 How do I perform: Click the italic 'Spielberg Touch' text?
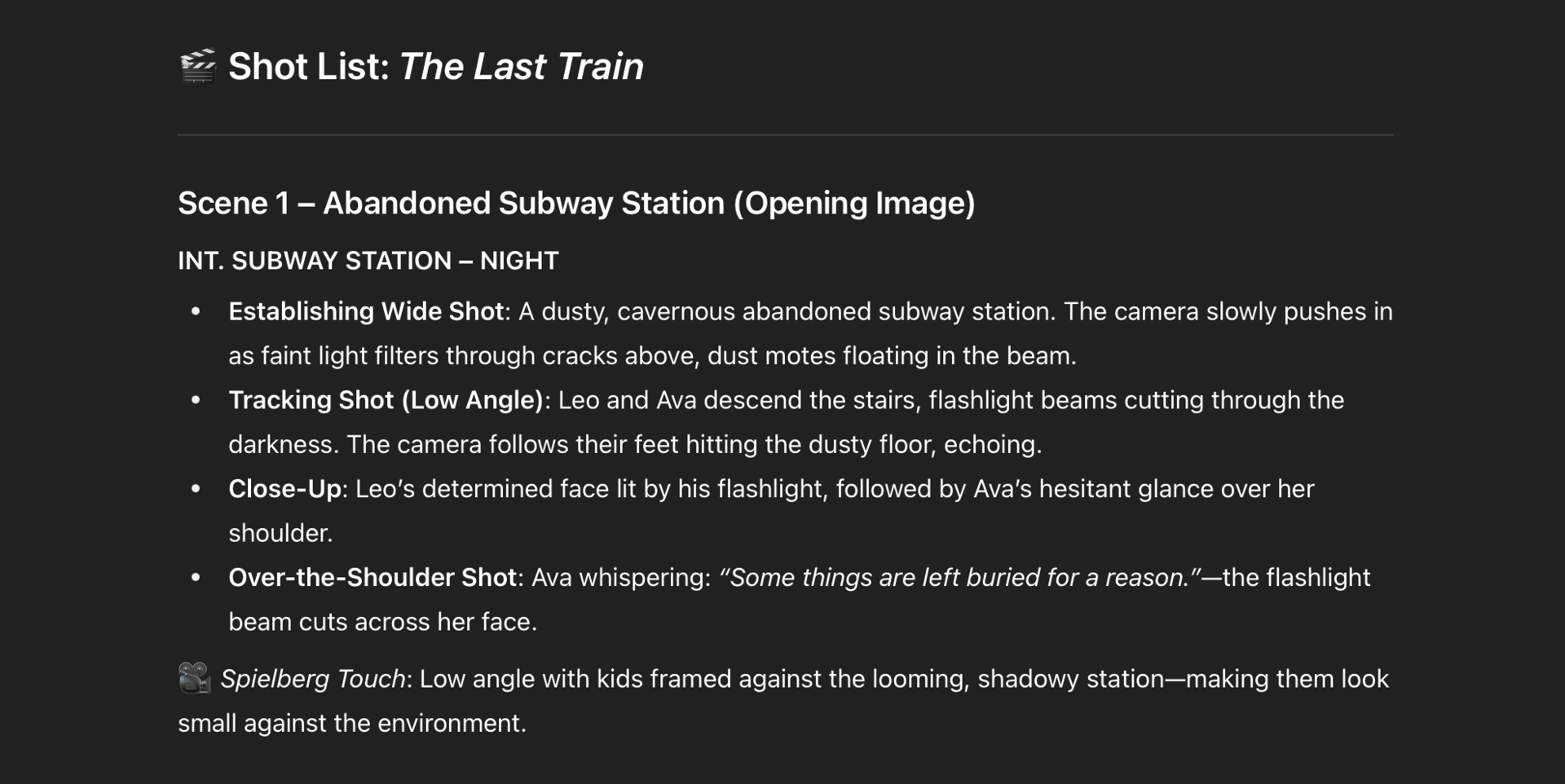coord(313,679)
